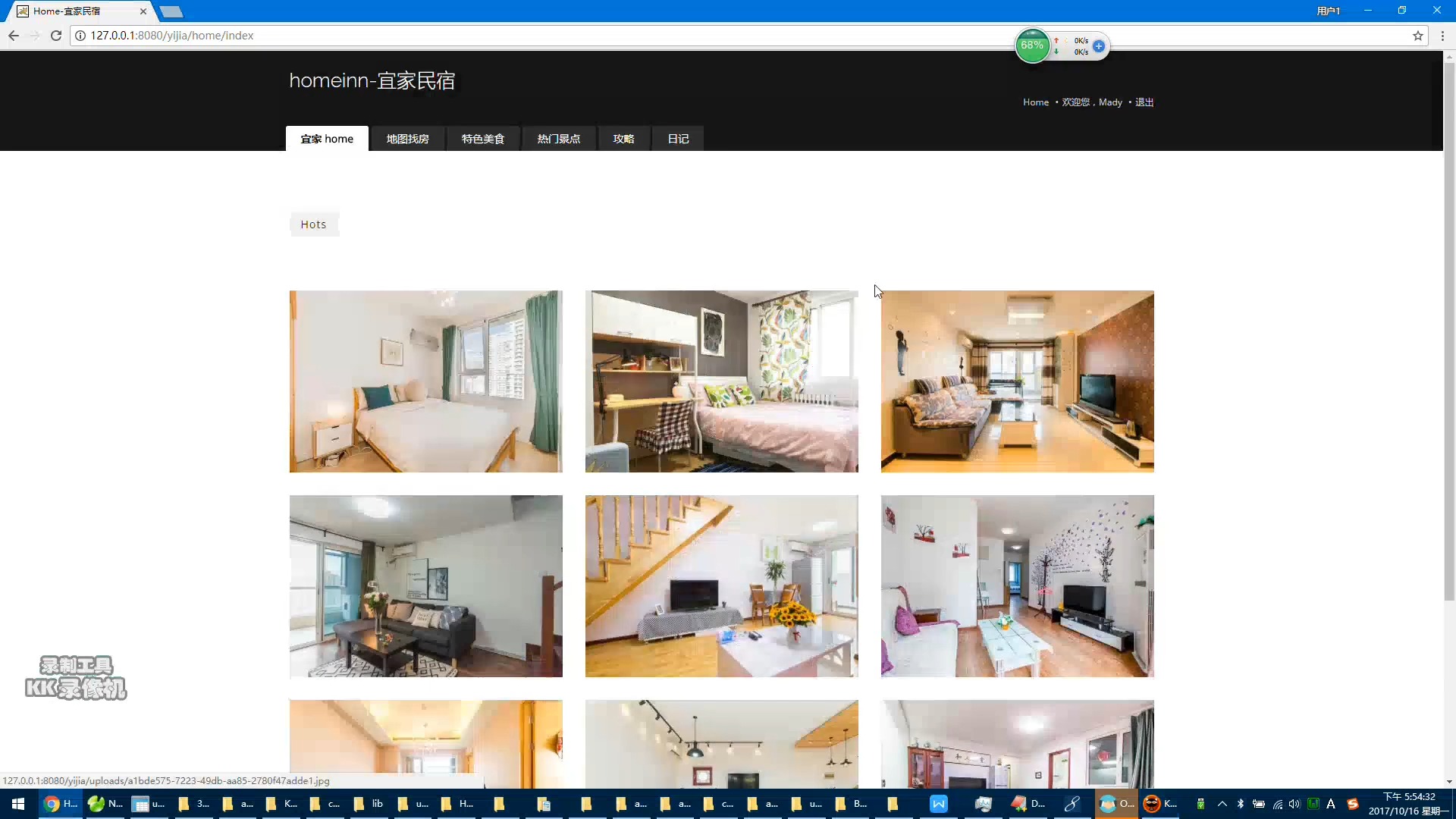This screenshot has width=1456, height=819.
Task: Open the red notepad 'D...' taskbar app
Action: pyautogui.click(x=1028, y=804)
